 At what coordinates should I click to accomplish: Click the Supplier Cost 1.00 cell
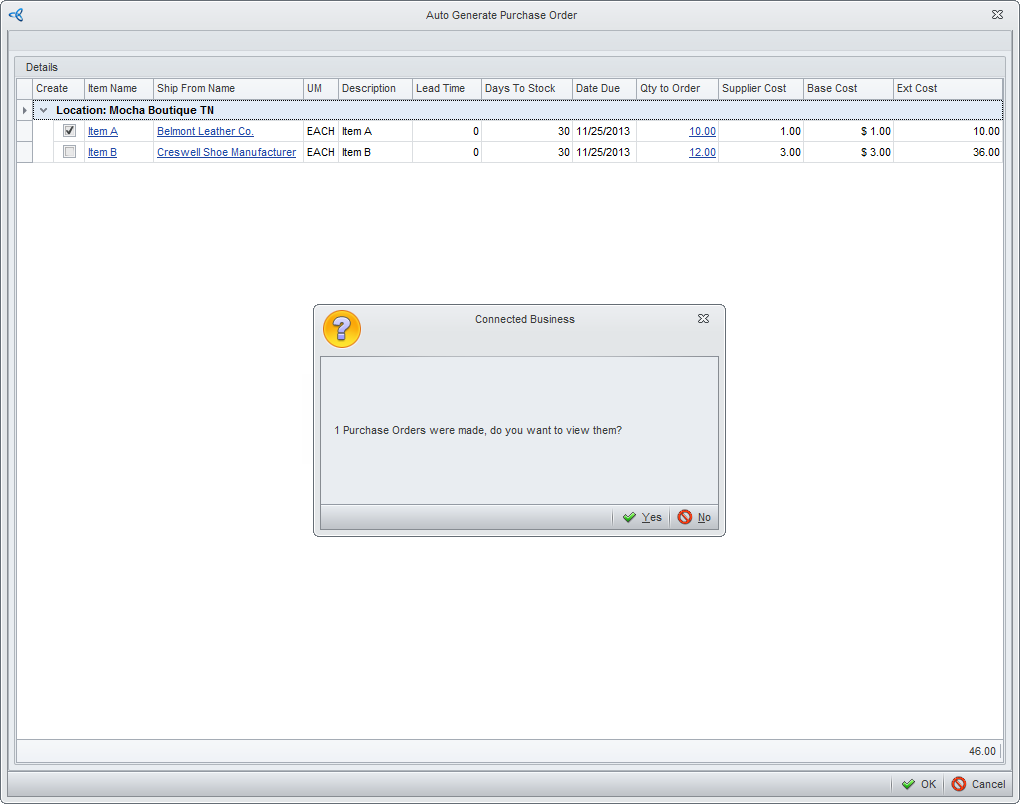[x=761, y=131]
